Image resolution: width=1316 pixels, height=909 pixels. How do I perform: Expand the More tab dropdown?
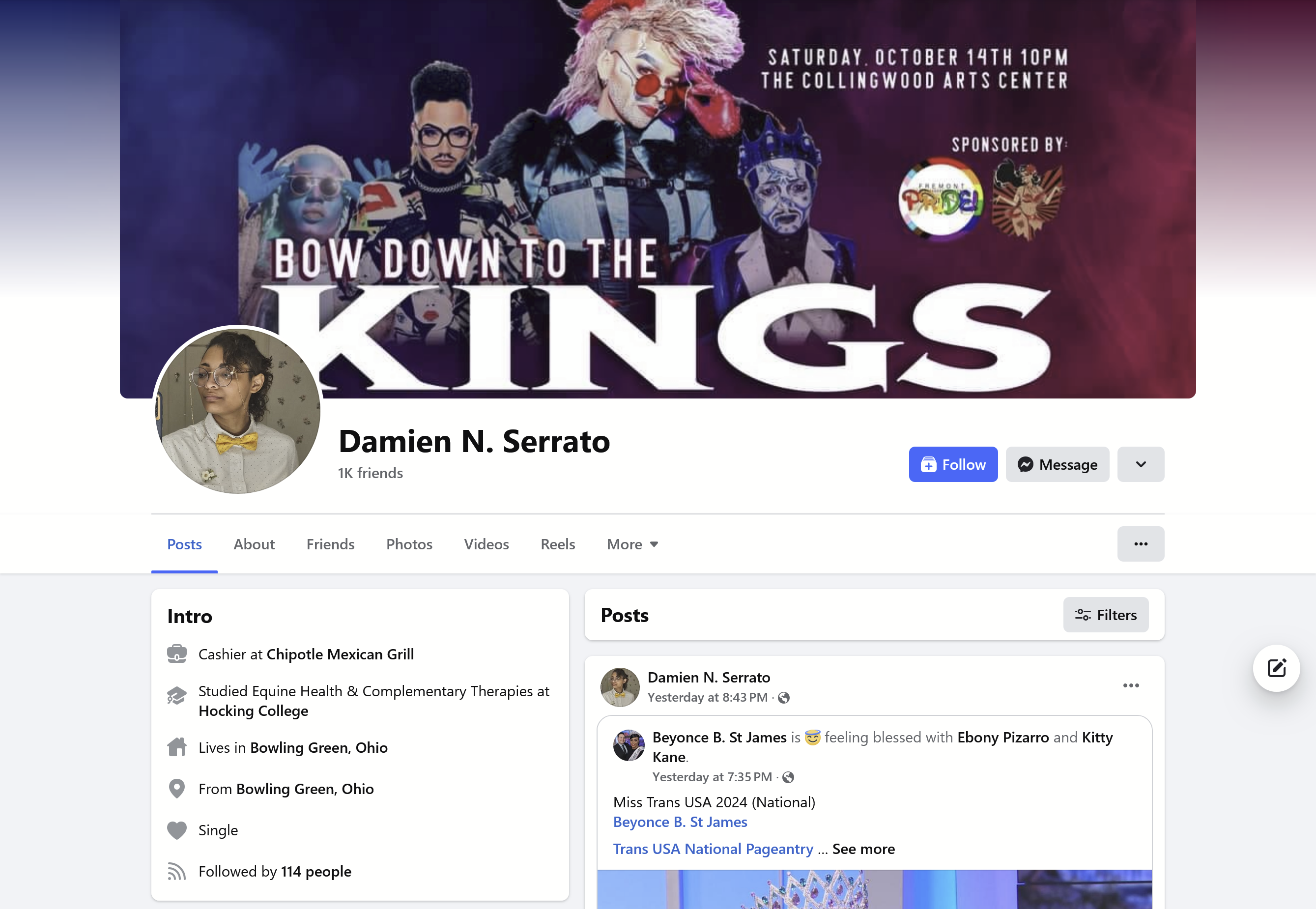coord(632,544)
